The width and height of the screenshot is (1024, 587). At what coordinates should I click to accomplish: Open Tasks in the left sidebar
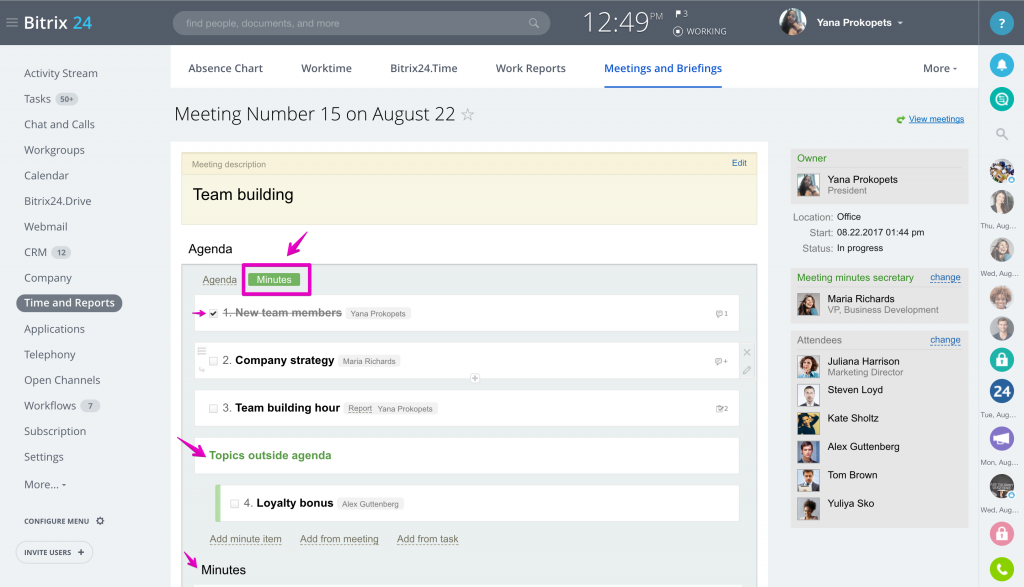click(37, 99)
